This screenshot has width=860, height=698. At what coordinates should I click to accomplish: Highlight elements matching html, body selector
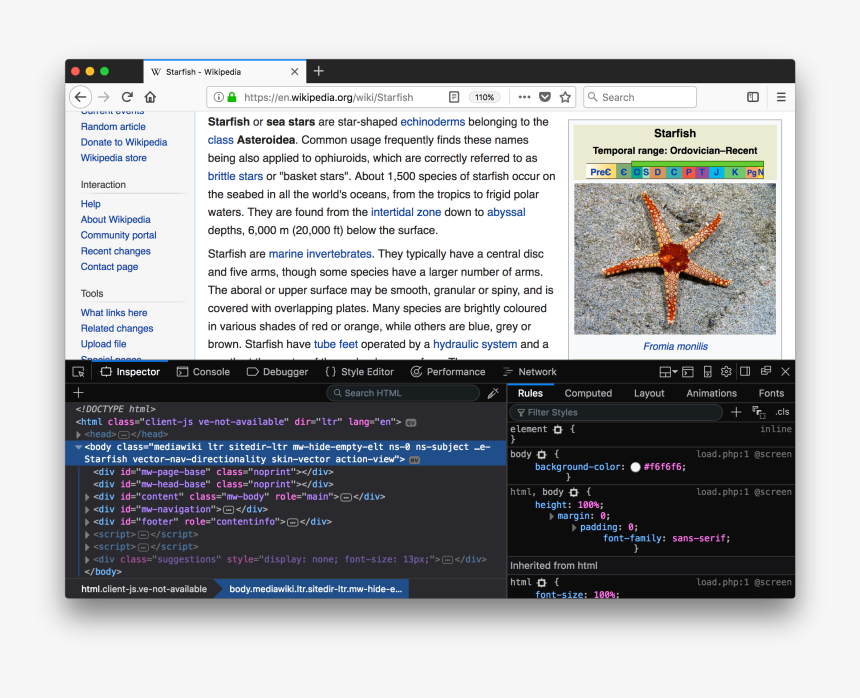(574, 492)
